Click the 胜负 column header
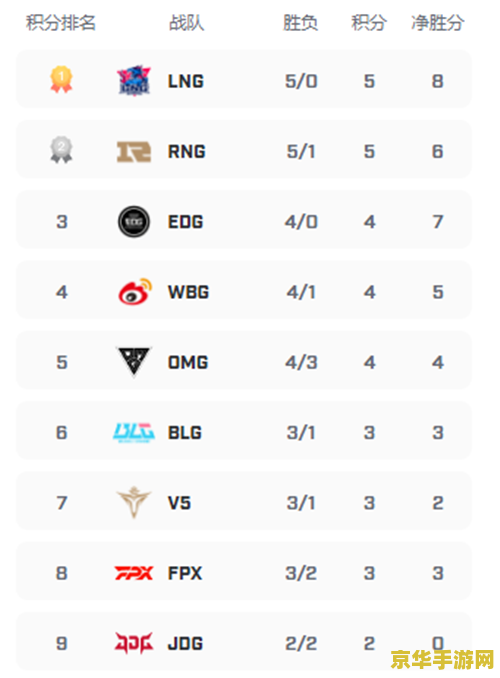 (301, 22)
